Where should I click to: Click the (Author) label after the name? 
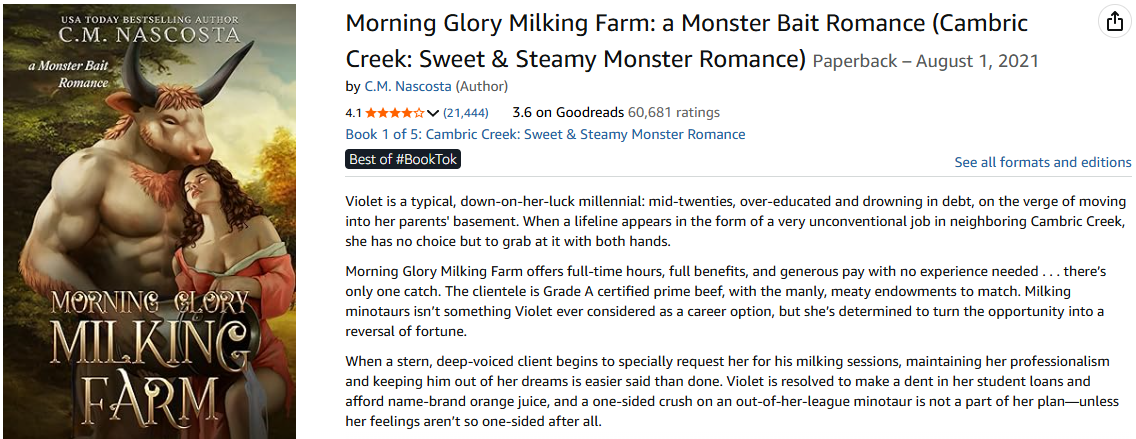point(482,86)
